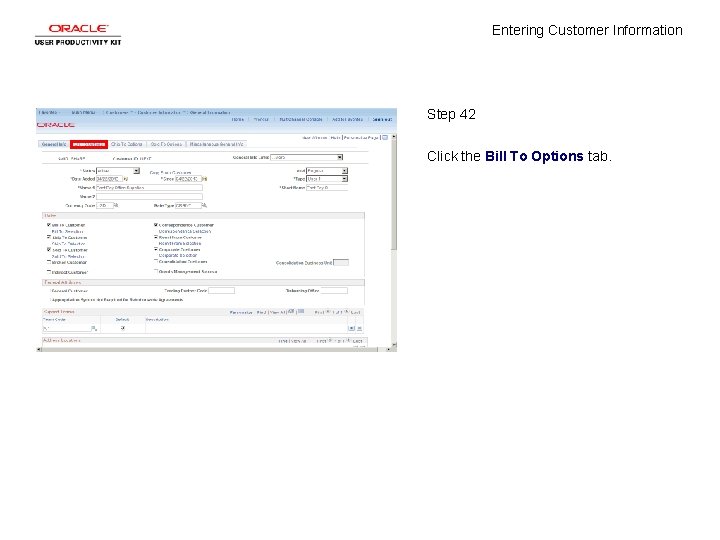Click scroll down arrow of vertical scrollbar
720x540 pixels.
coord(394,344)
